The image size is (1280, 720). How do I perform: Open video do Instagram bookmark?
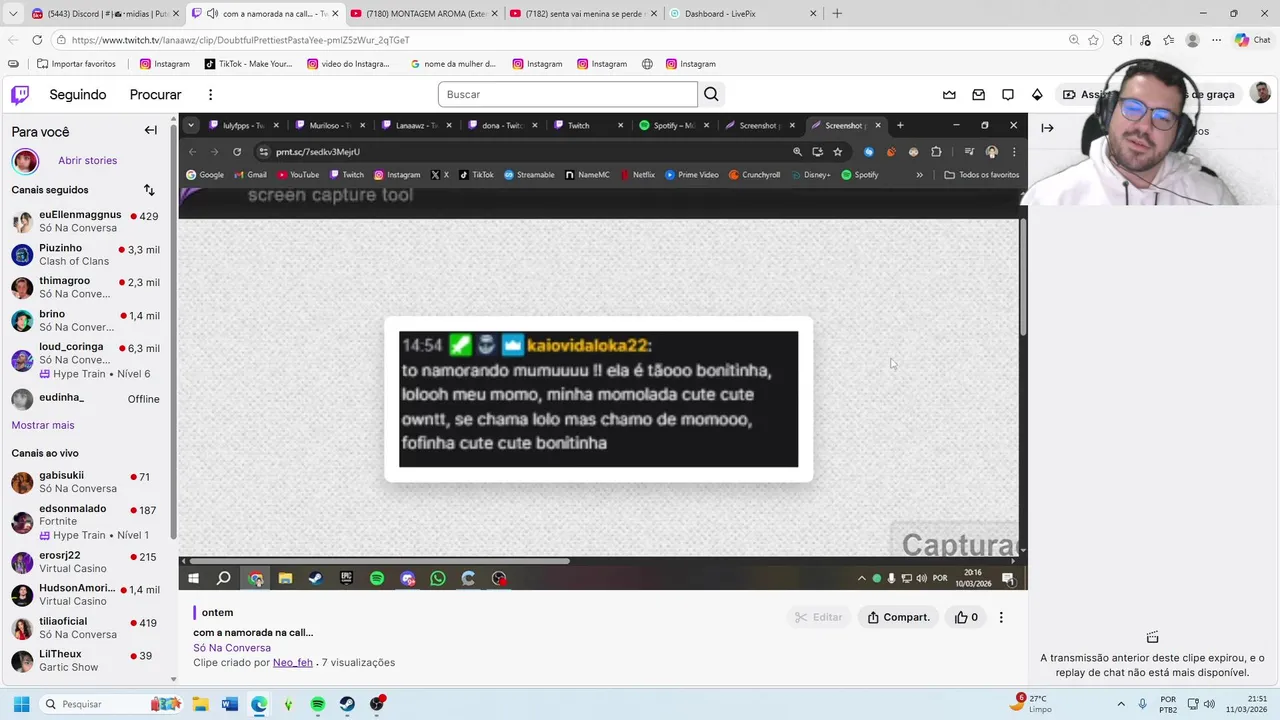(x=349, y=64)
